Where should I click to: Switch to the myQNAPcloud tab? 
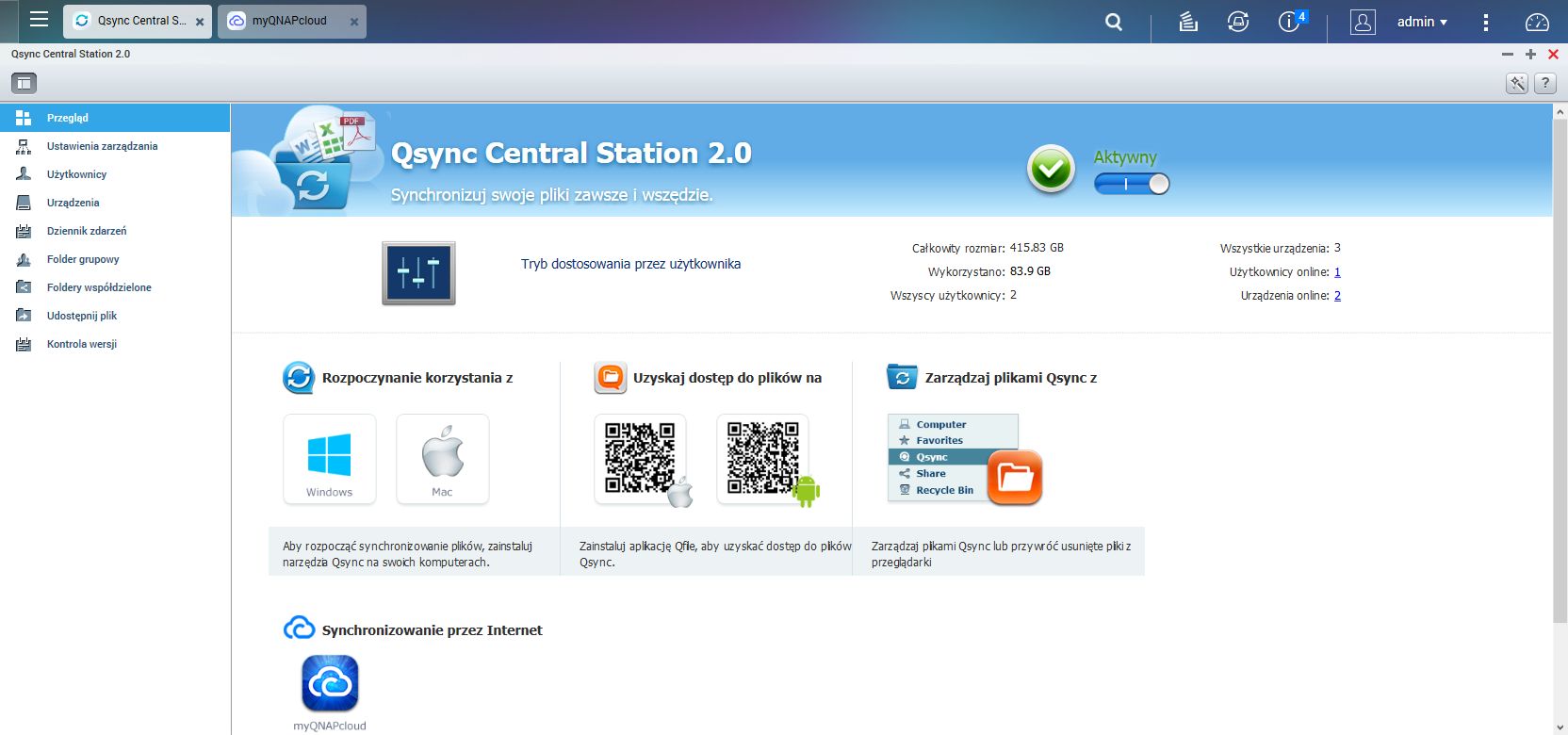292,21
